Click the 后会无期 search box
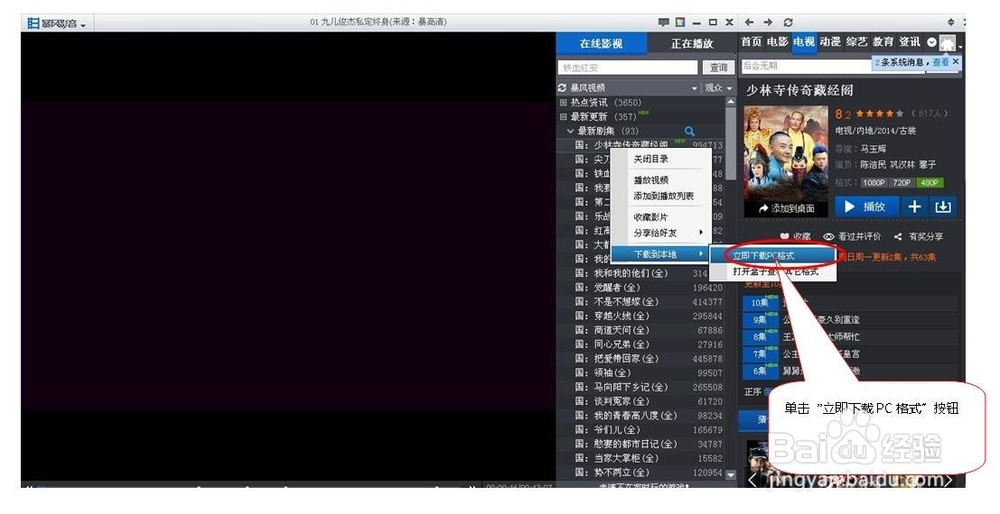The width and height of the screenshot is (1000, 514). [x=806, y=66]
